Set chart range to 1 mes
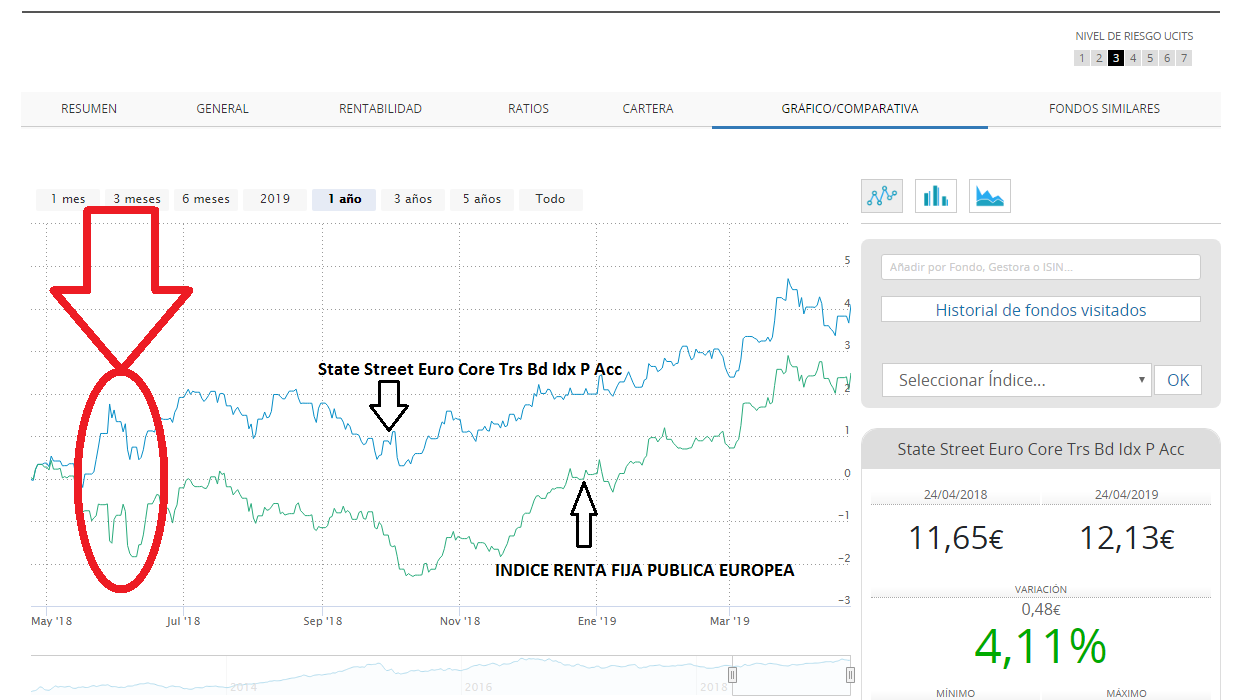1243x700 pixels. (68, 199)
